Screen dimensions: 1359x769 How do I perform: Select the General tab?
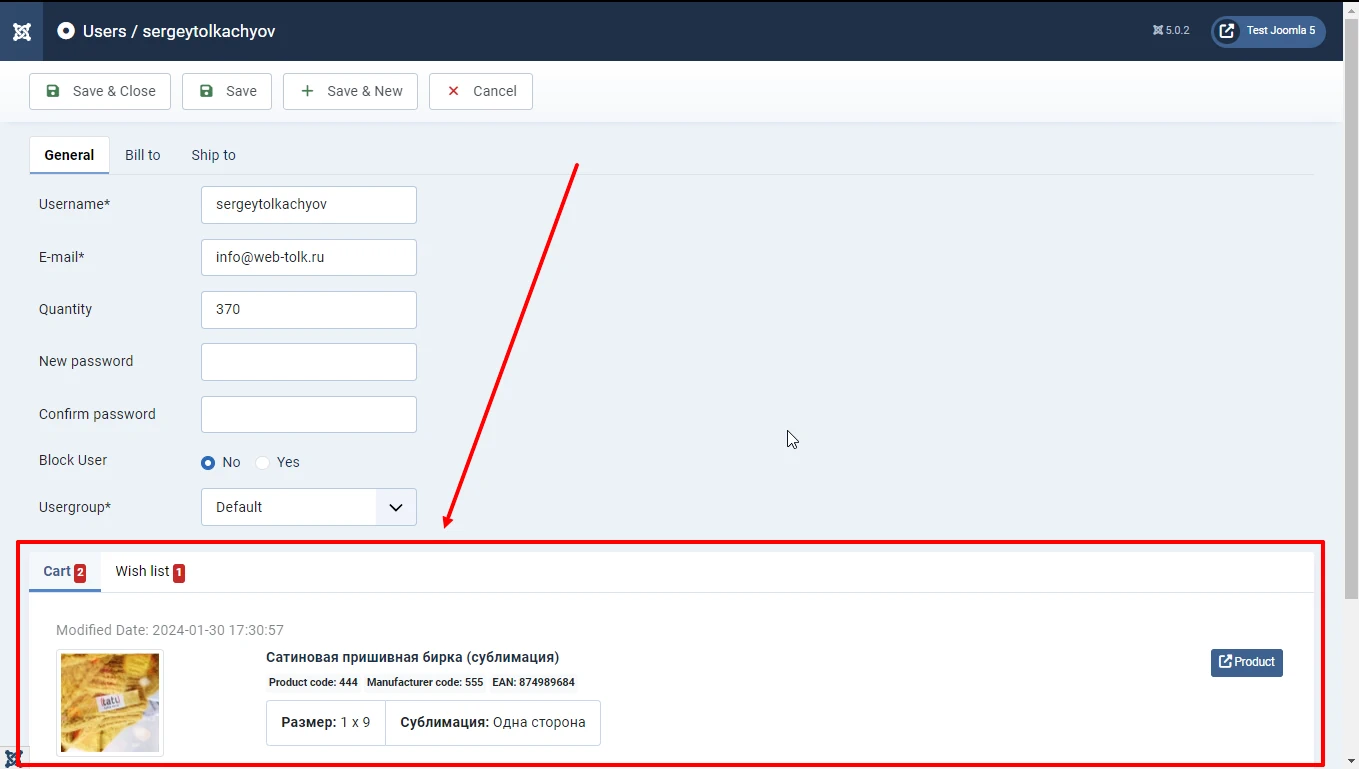coord(69,155)
